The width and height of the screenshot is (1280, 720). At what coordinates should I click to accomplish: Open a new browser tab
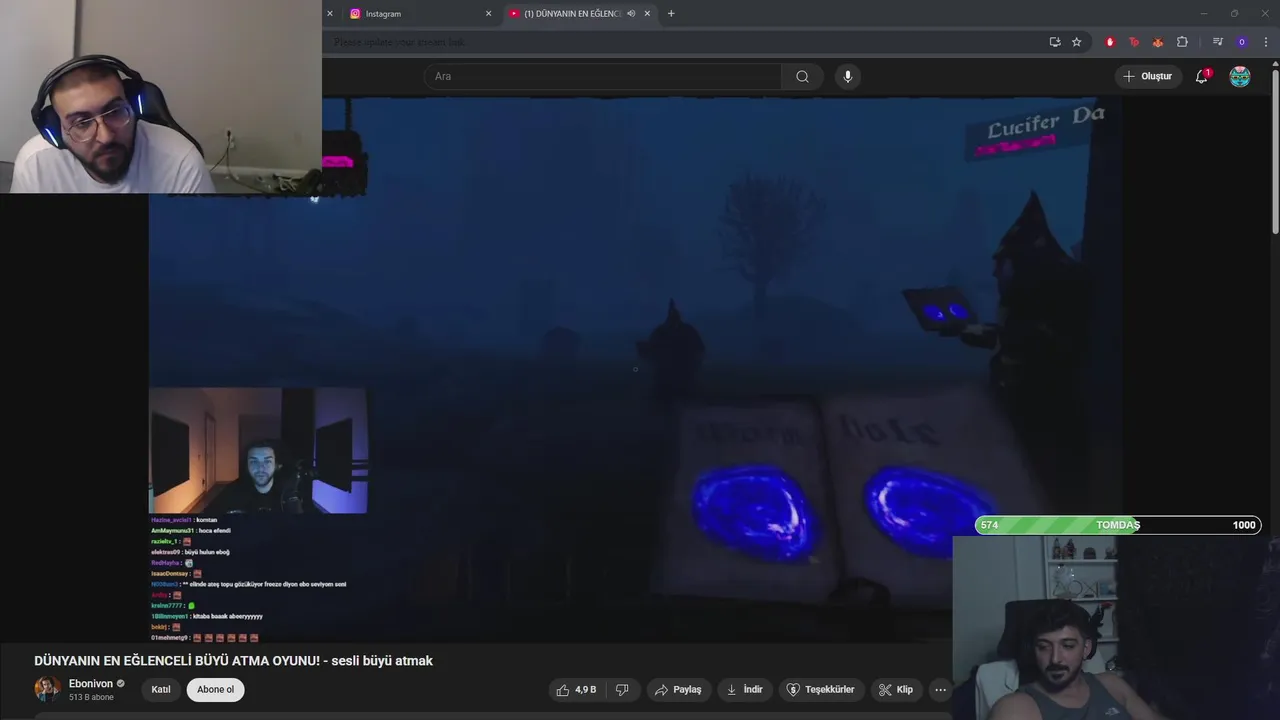coord(671,14)
